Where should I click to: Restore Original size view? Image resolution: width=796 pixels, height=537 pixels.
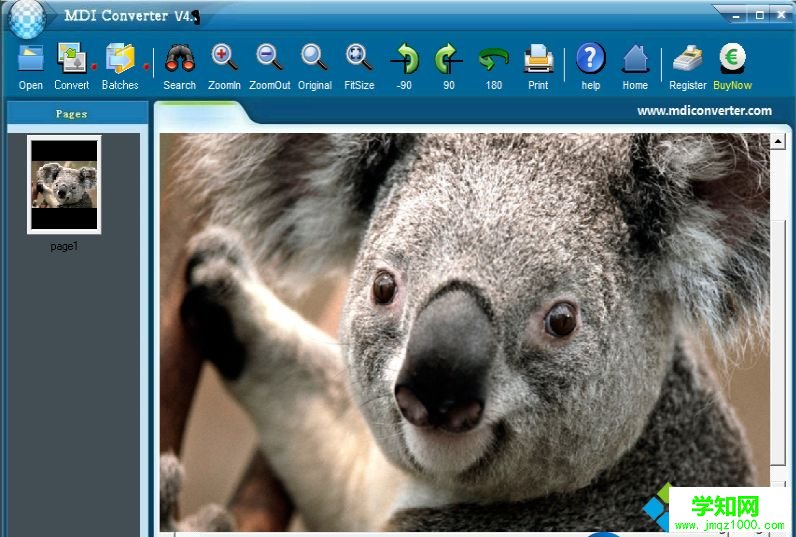pos(314,57)
